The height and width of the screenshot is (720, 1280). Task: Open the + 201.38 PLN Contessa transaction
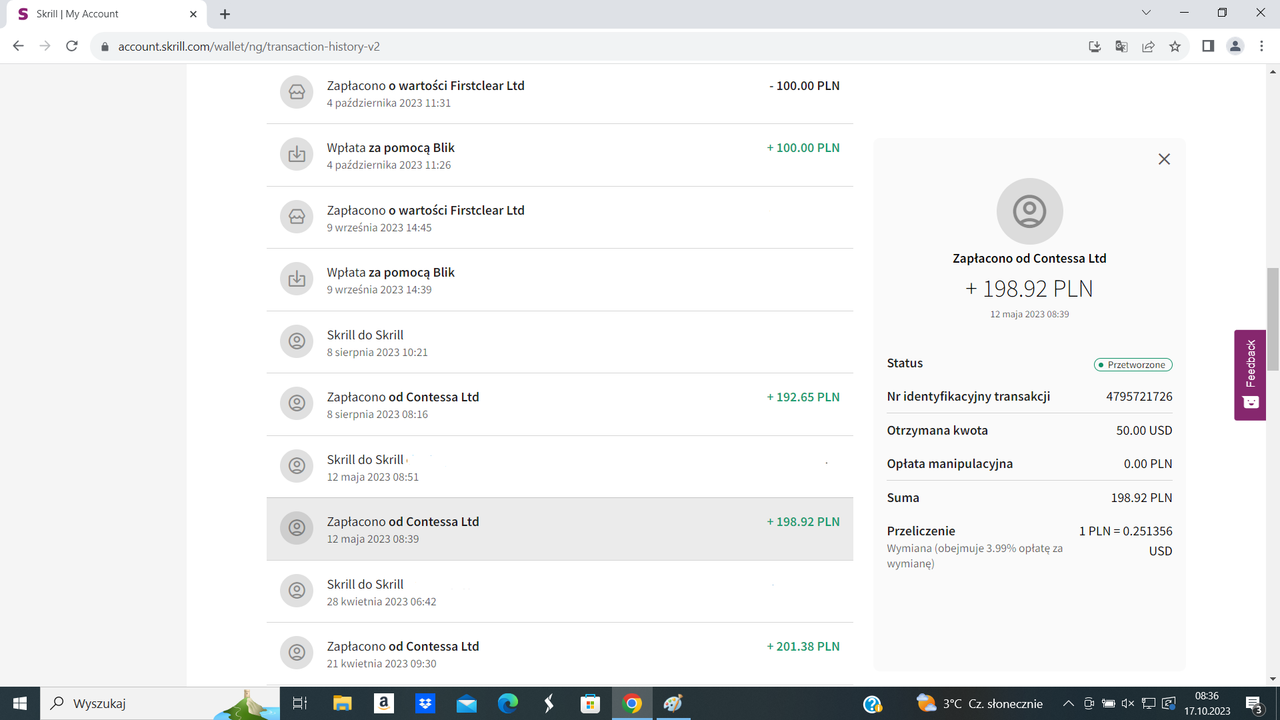point(560,654)
